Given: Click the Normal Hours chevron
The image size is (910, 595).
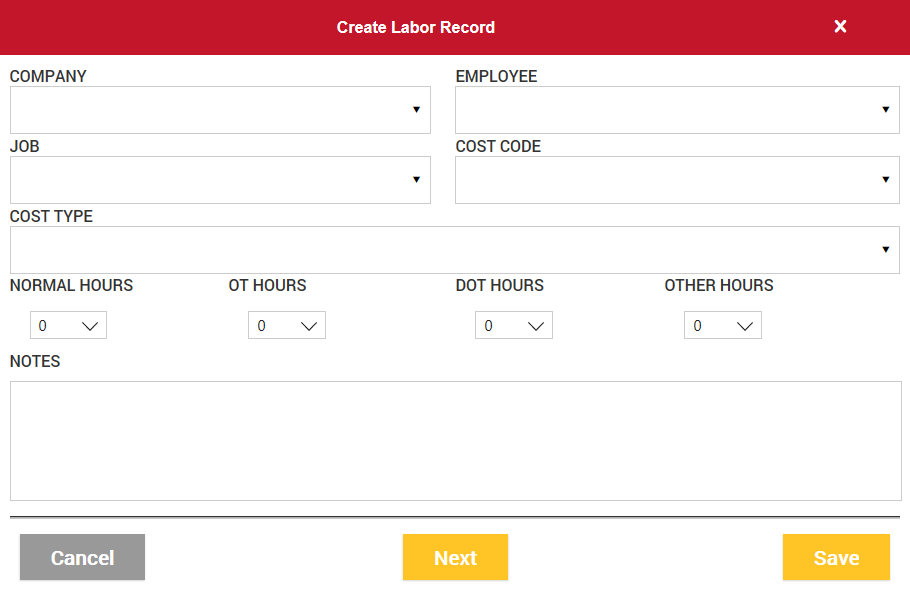Looking at the screenshot, I should point(90,326).
